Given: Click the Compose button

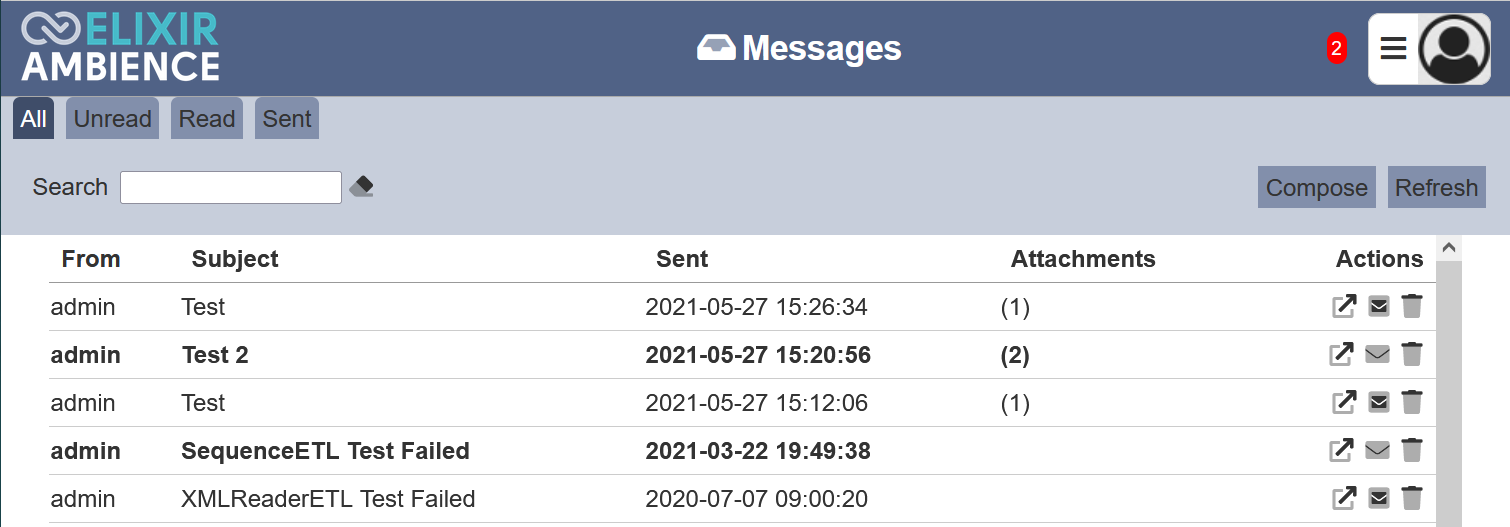Looking at the screenshot, I should tap(1316, 188).
